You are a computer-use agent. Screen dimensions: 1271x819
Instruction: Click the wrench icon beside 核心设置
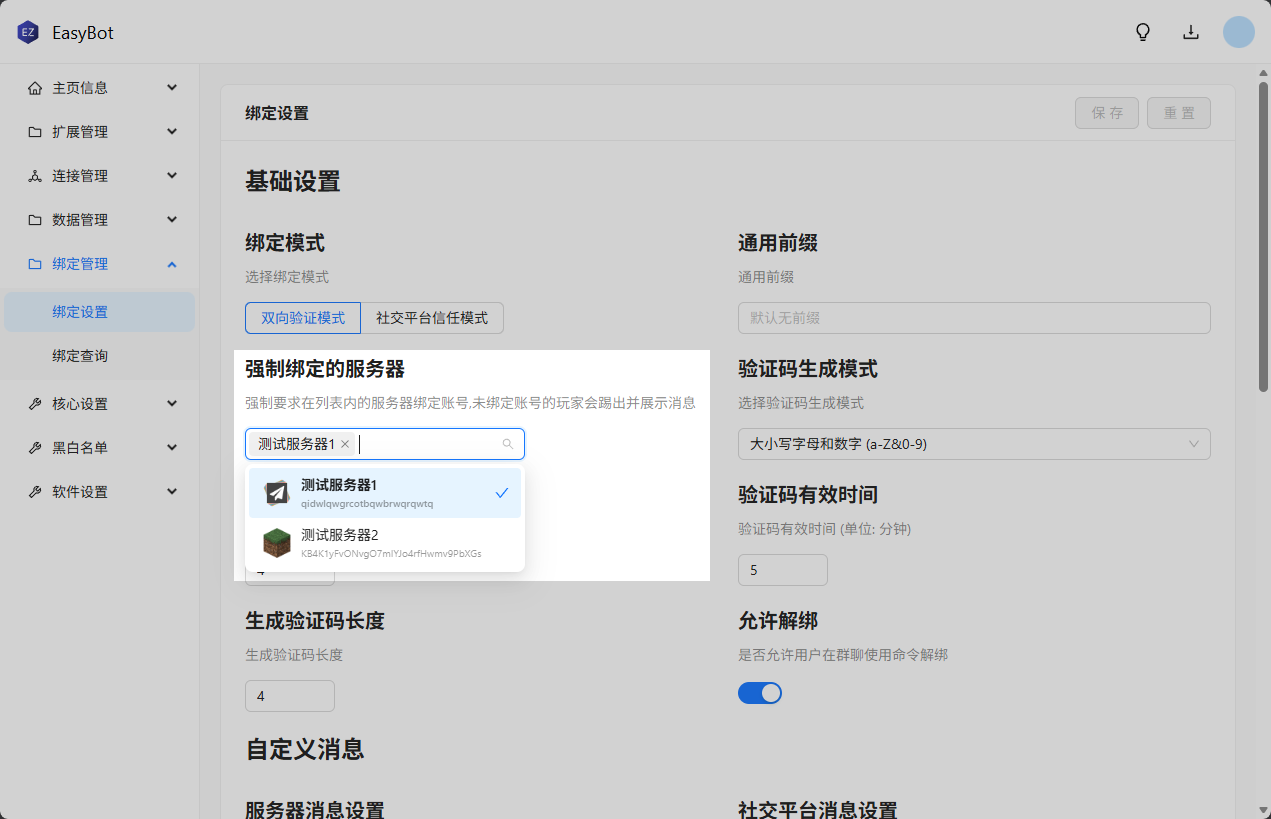coord(35,404)
